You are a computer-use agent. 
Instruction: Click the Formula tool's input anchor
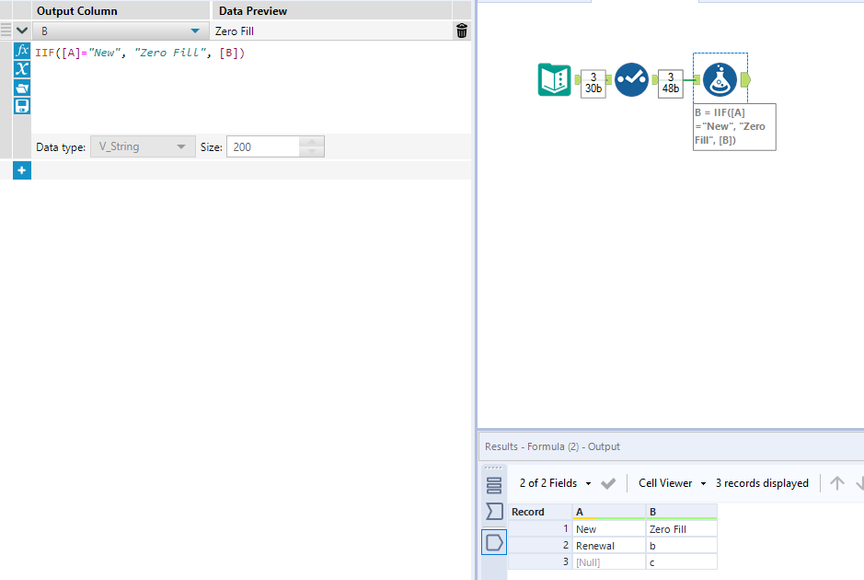(697, 80)
